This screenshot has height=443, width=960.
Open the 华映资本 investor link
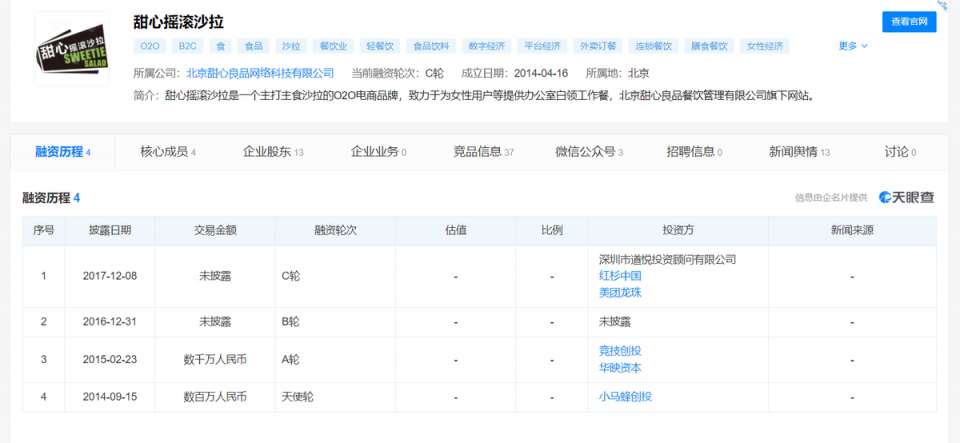coord(619,367)
